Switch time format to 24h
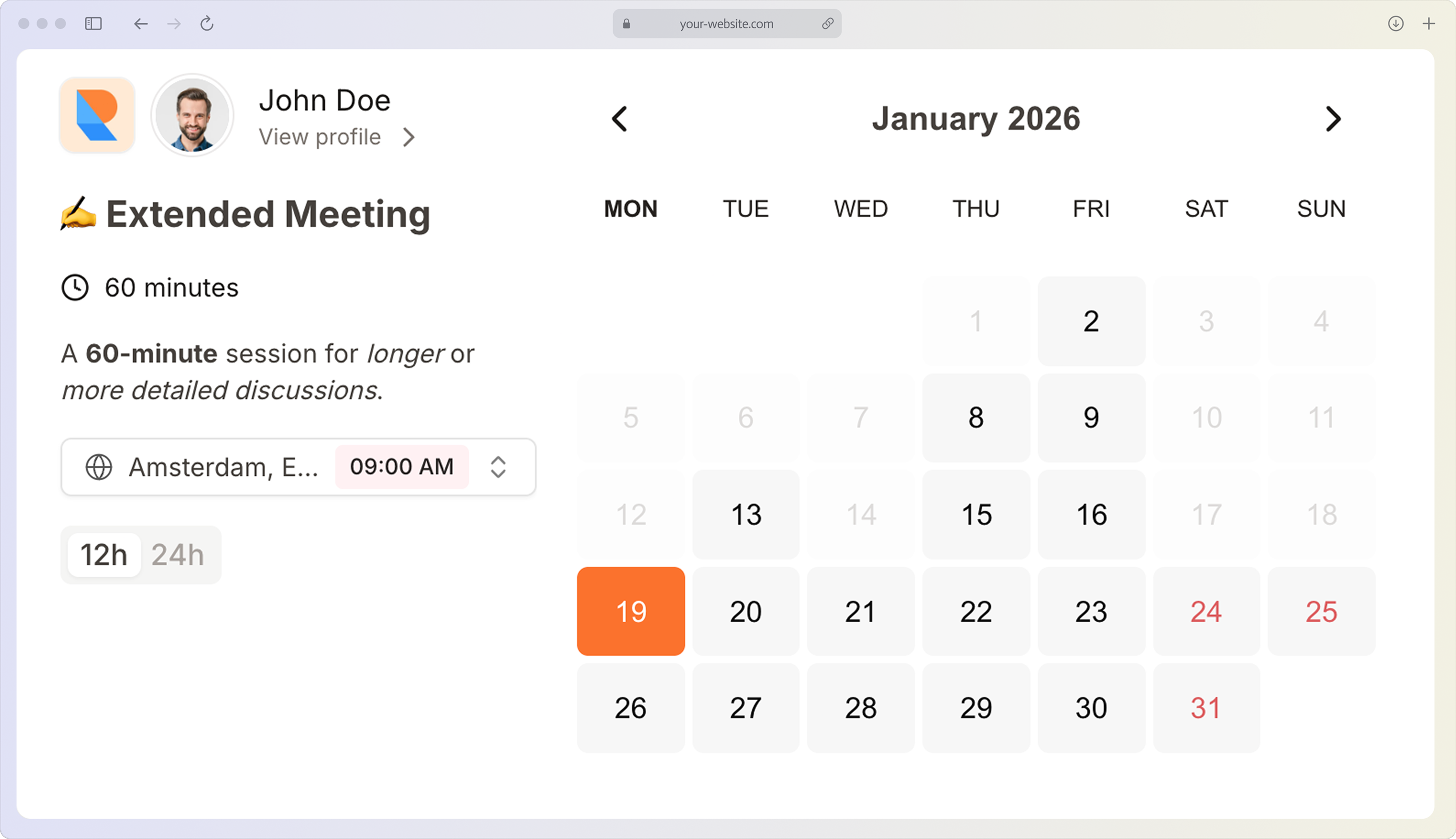1456x839 pixels. coord(178,555)
